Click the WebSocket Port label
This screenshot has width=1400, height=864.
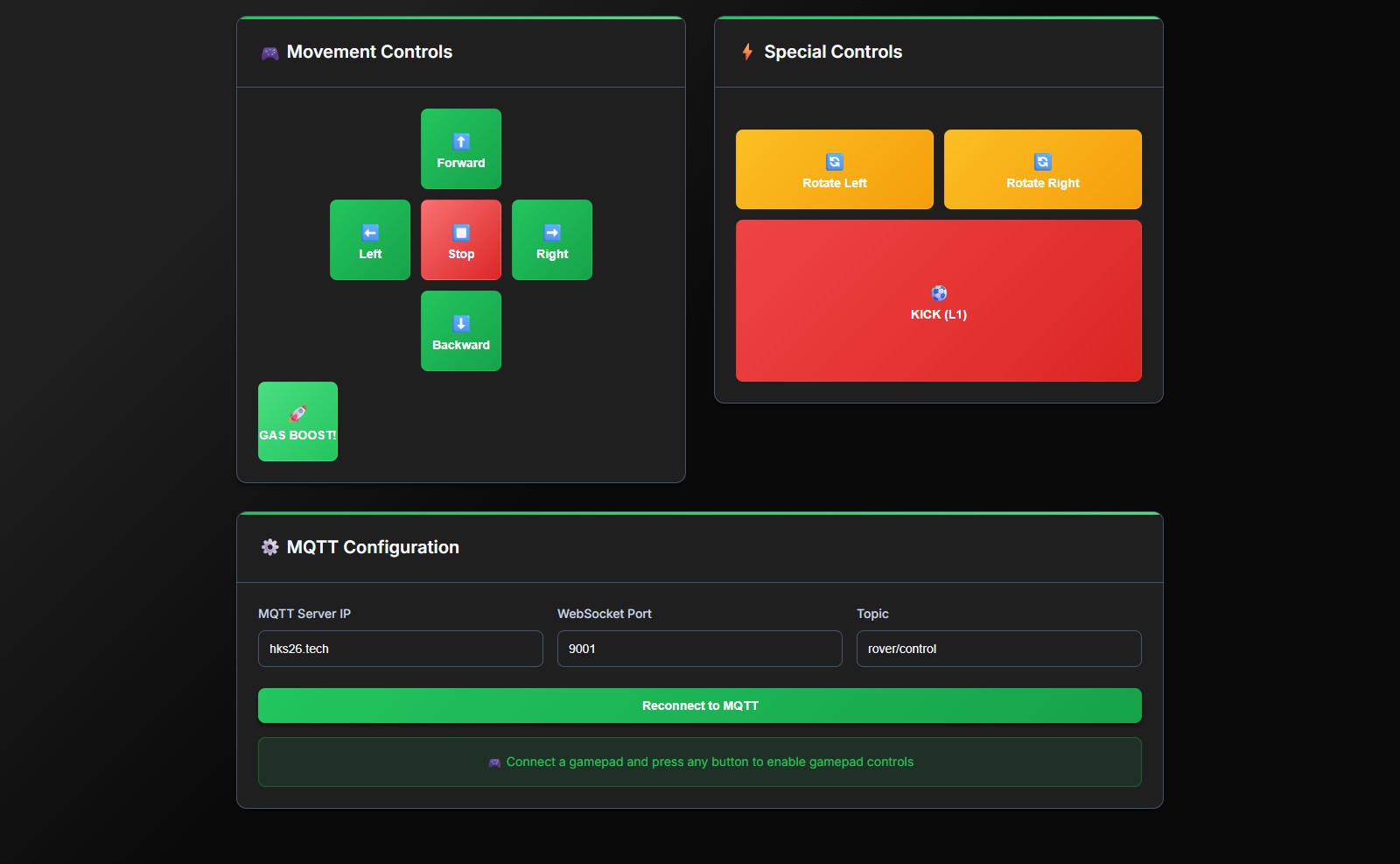click(x=605, y=614)
